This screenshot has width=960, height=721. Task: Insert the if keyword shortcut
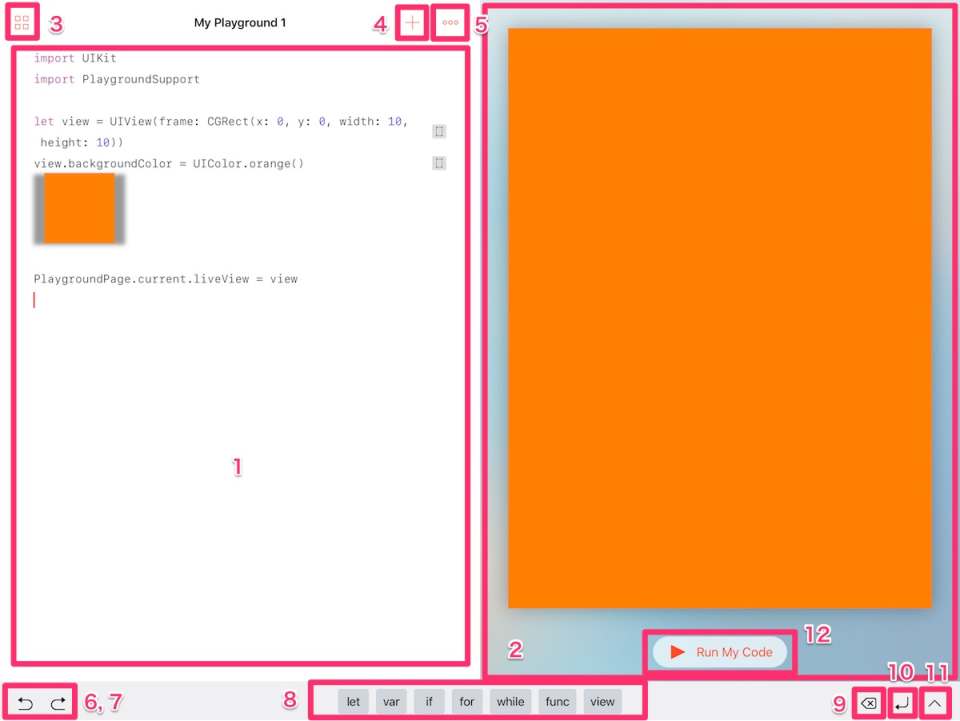point(428,701)
